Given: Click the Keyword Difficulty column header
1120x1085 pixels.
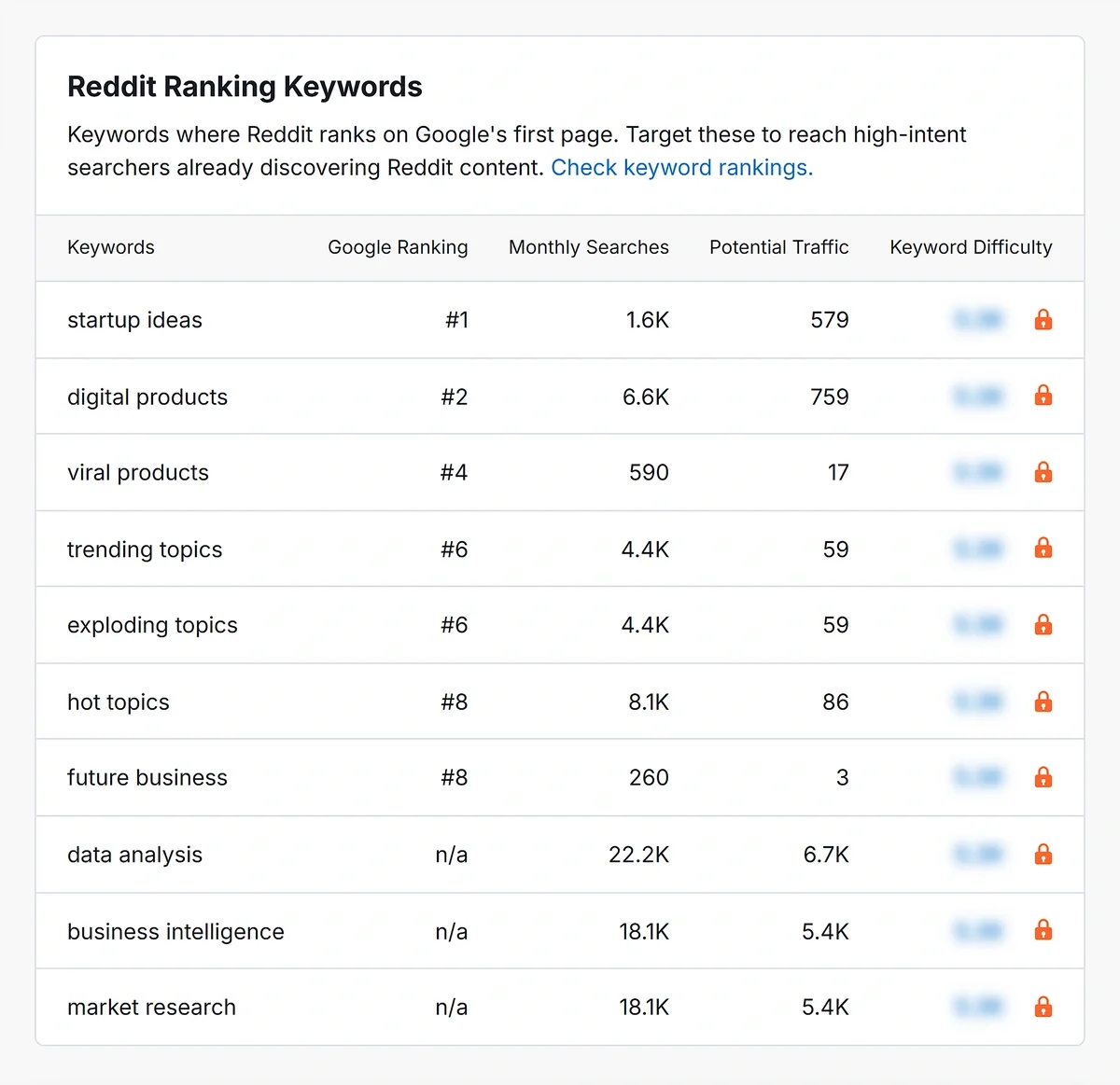Looking at the screenshot, I should pyautogui.click(x=971, y=247).
